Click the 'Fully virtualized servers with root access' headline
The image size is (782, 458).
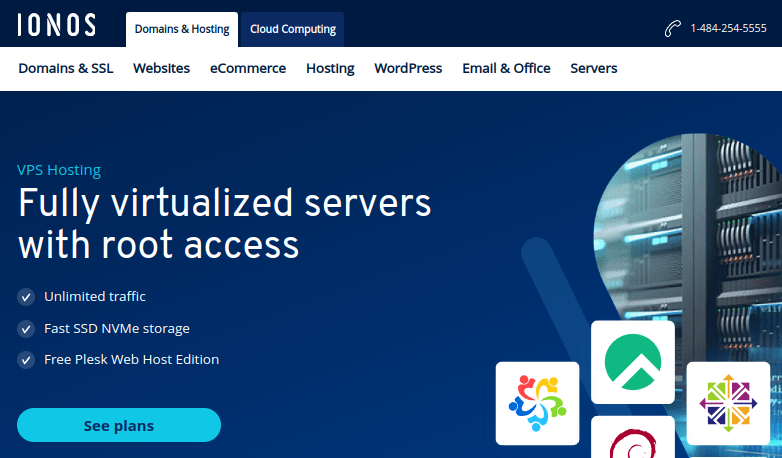[x=224, y=224]
